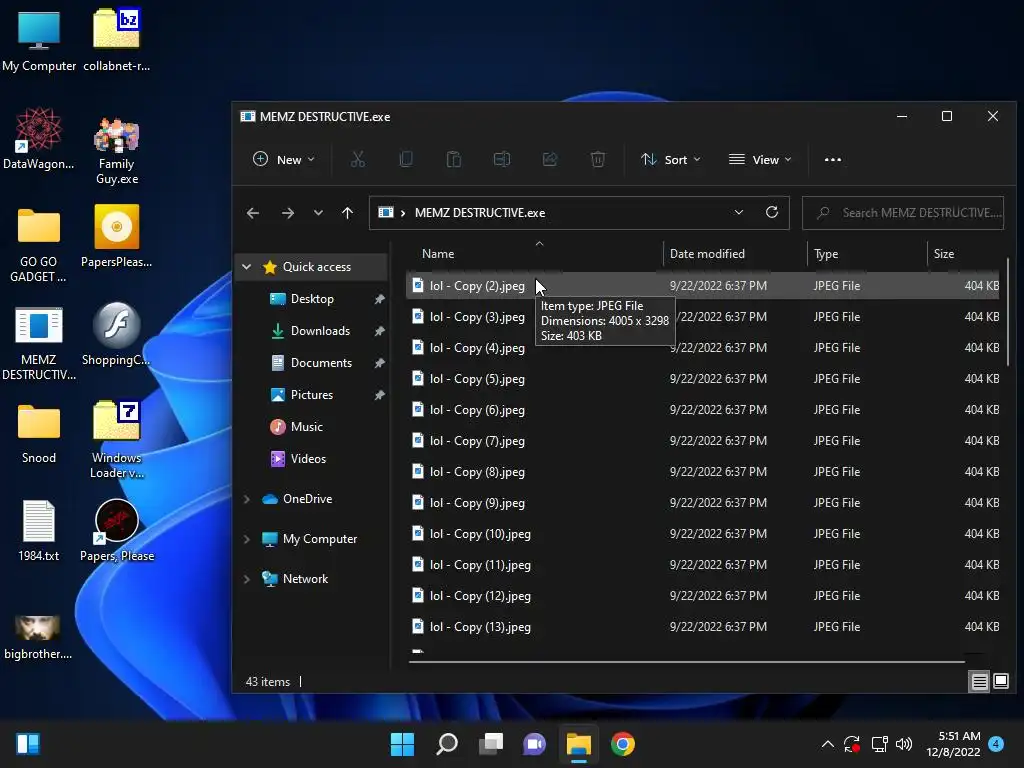Select PapersPleas... disc icon on desktop
The width and height of the screenshot is (1024, 768).
pos(116,236)
